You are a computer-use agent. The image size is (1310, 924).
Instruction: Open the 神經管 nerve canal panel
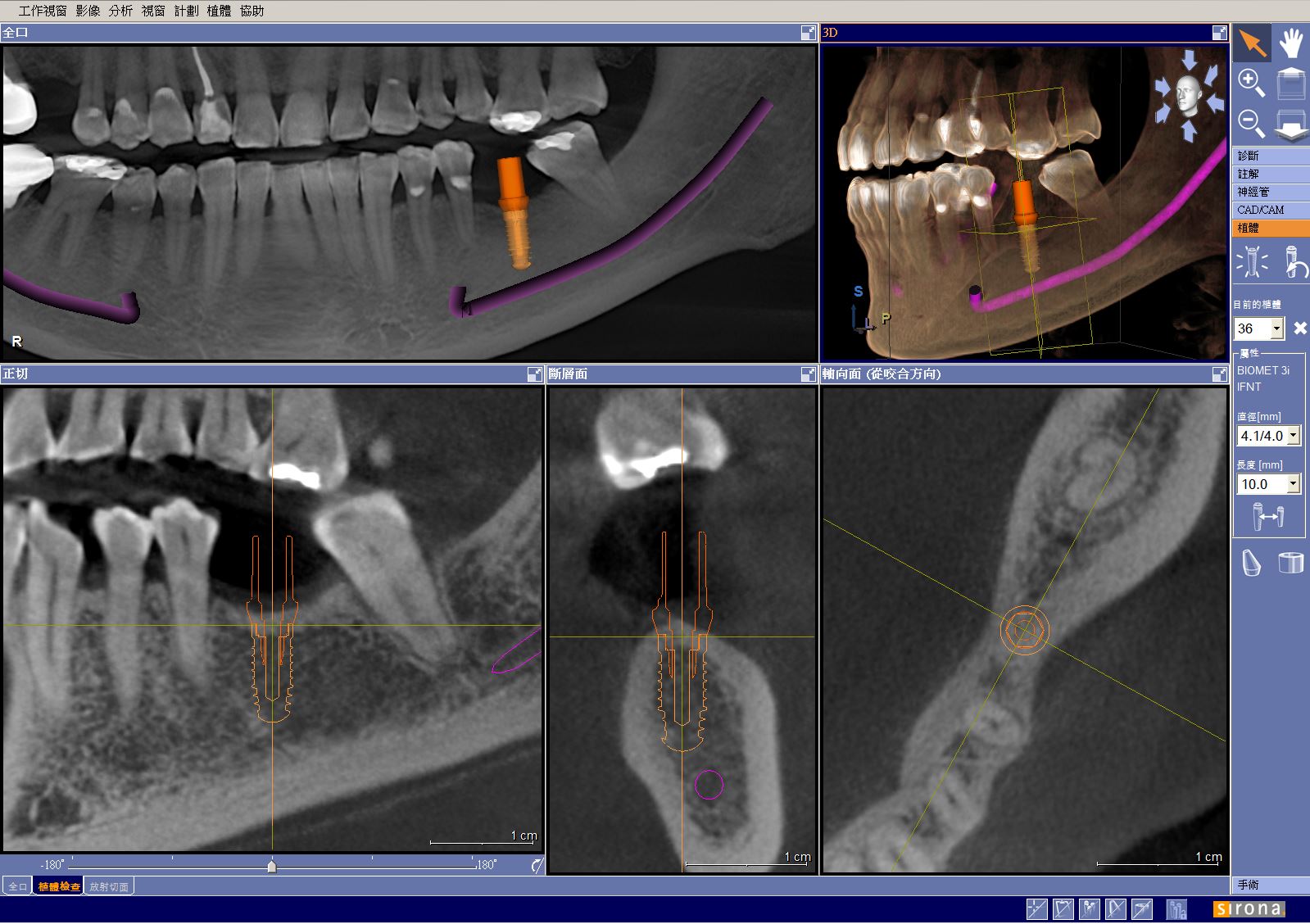pyautogui.click(x=1253, y=192)
